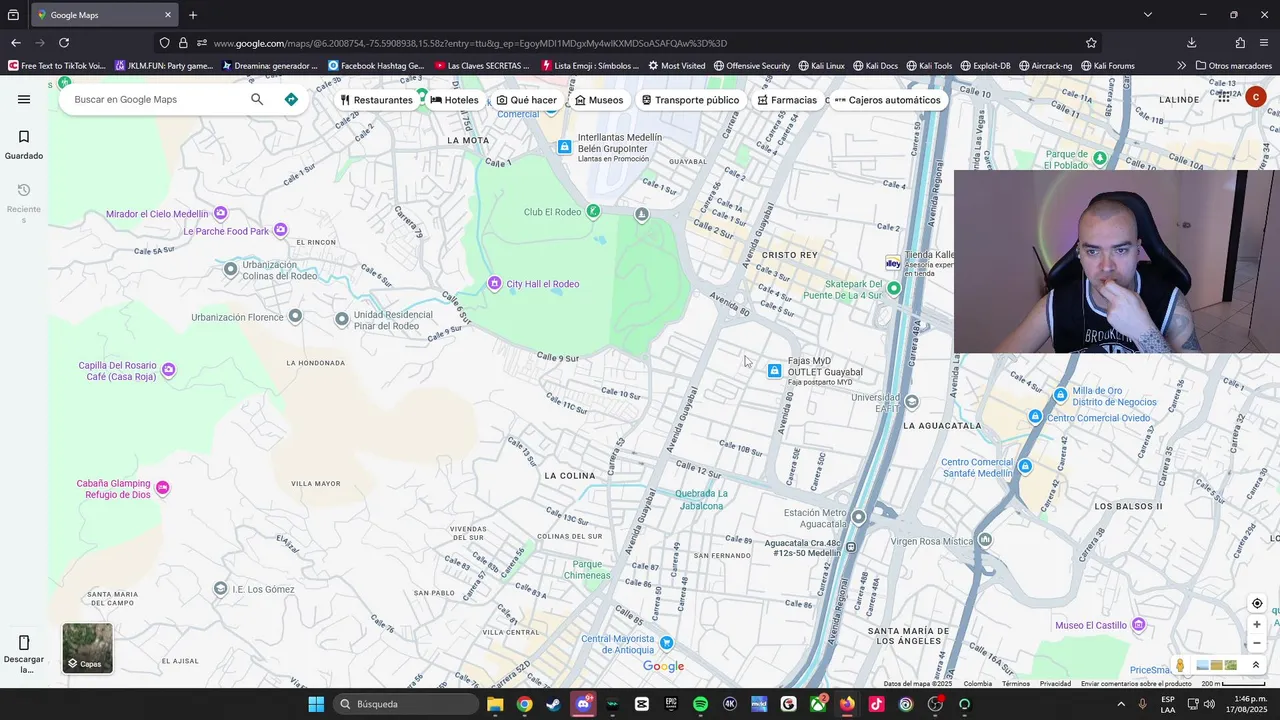Screen dimensions: 1280x720
Task: Switch layer using the Capas thumbnail
Action: point(87,648)
